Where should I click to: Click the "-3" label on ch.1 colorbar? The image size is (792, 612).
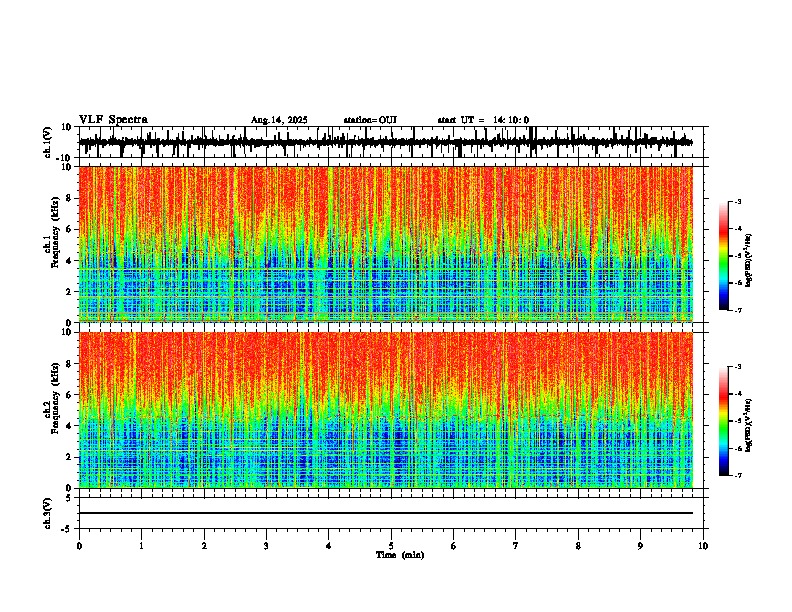pos(737,201)
